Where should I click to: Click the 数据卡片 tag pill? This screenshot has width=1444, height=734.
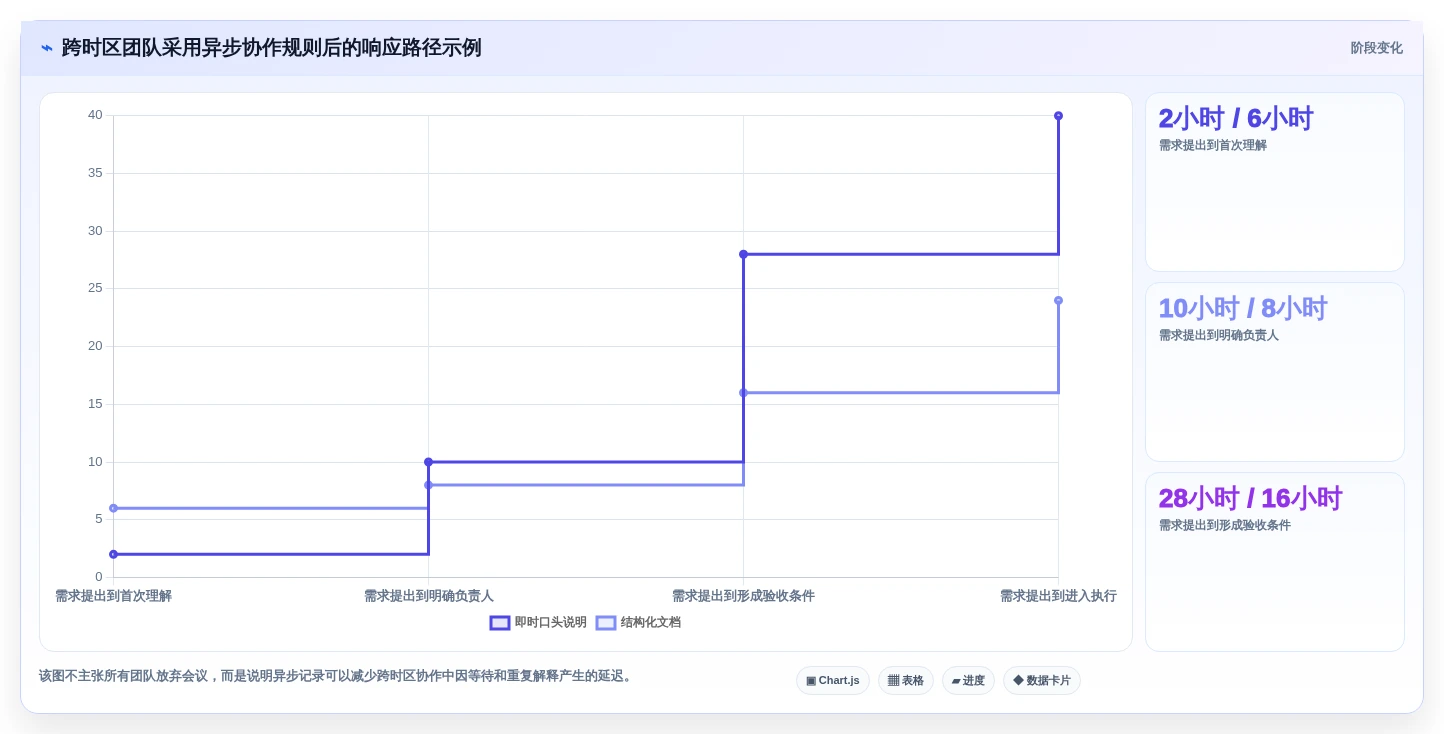pyautogui.click(x=1042, y=680)
